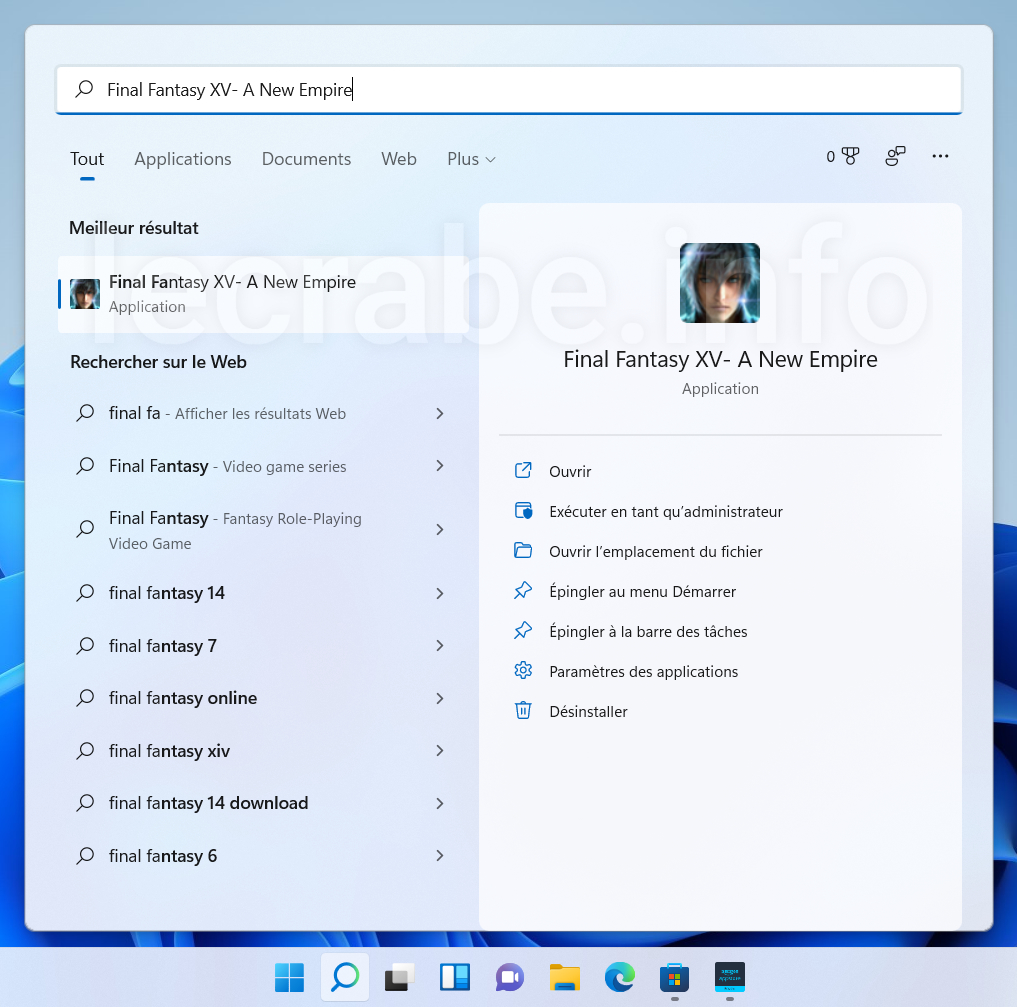
Task: Expand chevron for 'final fantasy 14'
Action: click(x=440, y=593)
